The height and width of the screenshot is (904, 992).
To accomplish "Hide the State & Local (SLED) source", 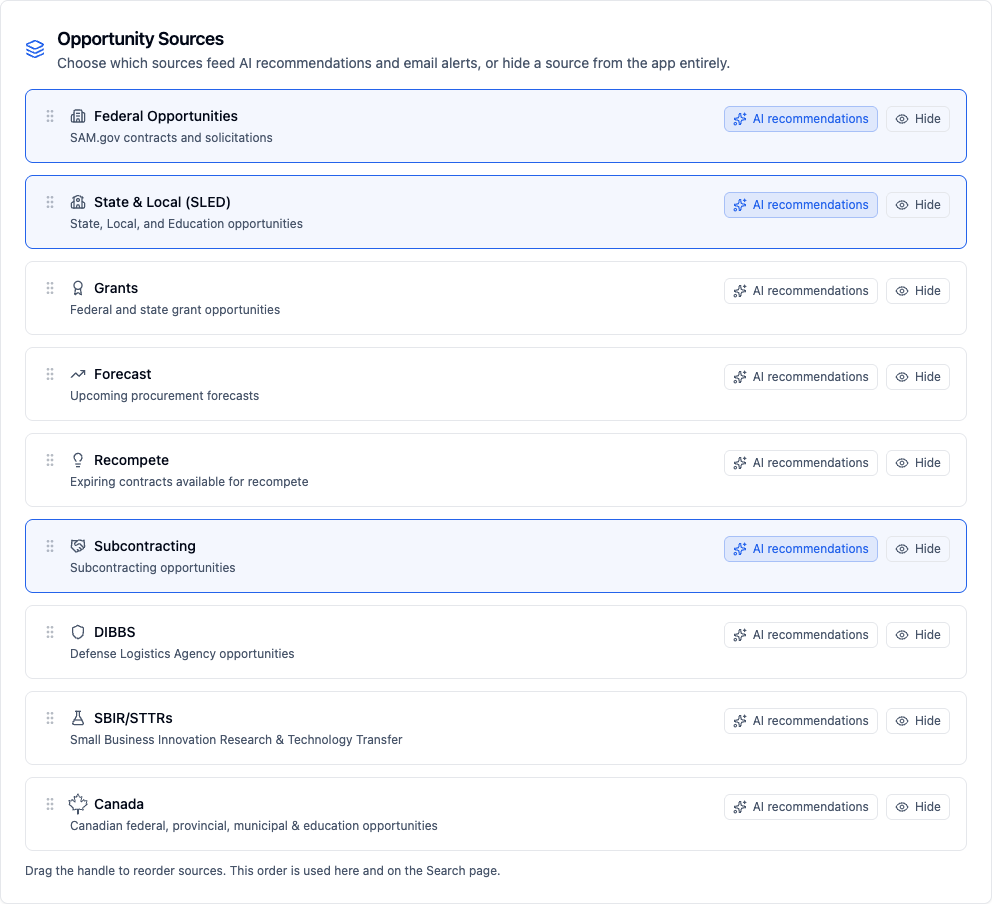I will [x=917, y=205].
